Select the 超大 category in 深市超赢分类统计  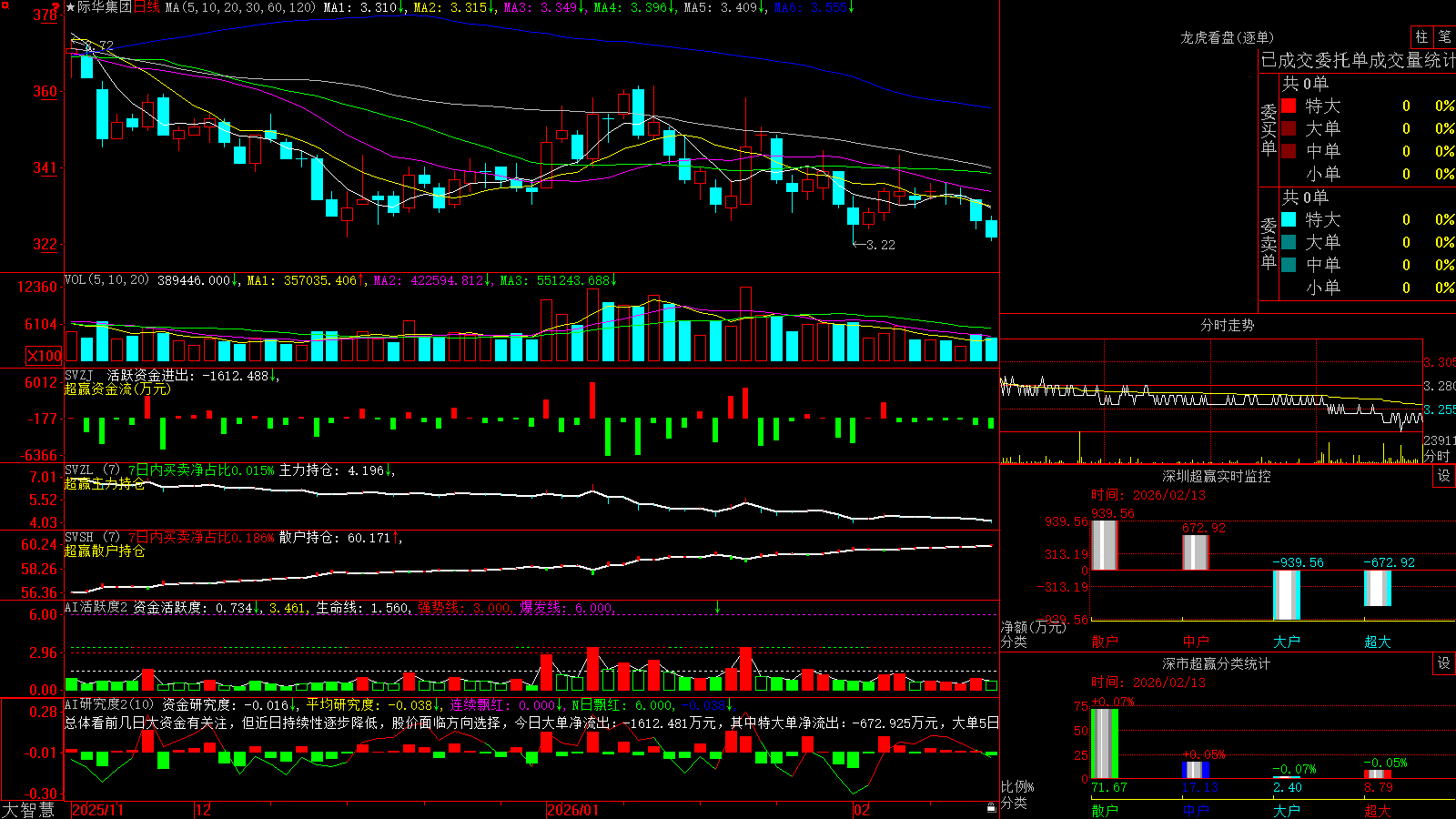1378,811
